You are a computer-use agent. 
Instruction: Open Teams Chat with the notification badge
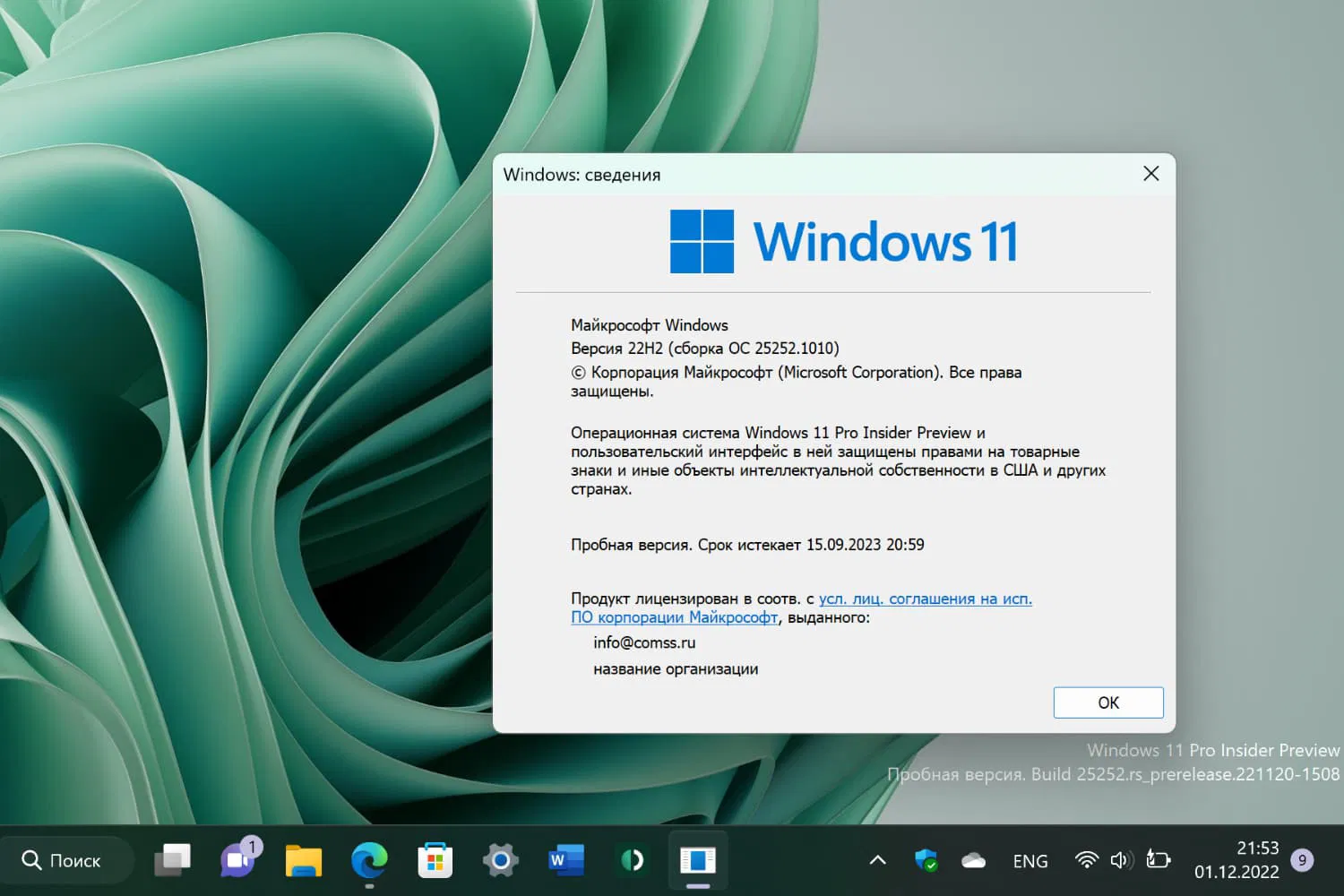click(240, 858)
